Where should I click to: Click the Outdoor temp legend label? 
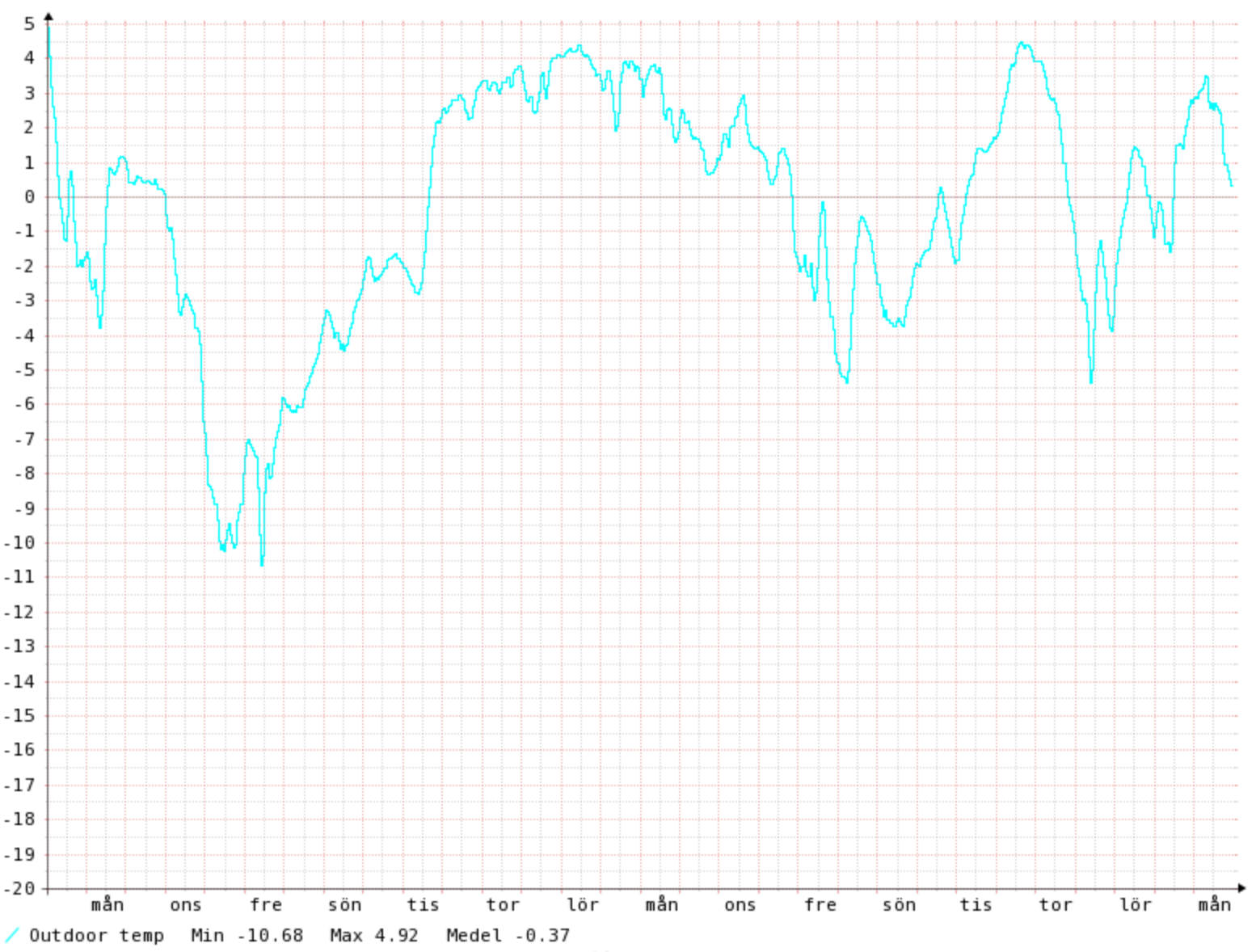tap(96, 936)
